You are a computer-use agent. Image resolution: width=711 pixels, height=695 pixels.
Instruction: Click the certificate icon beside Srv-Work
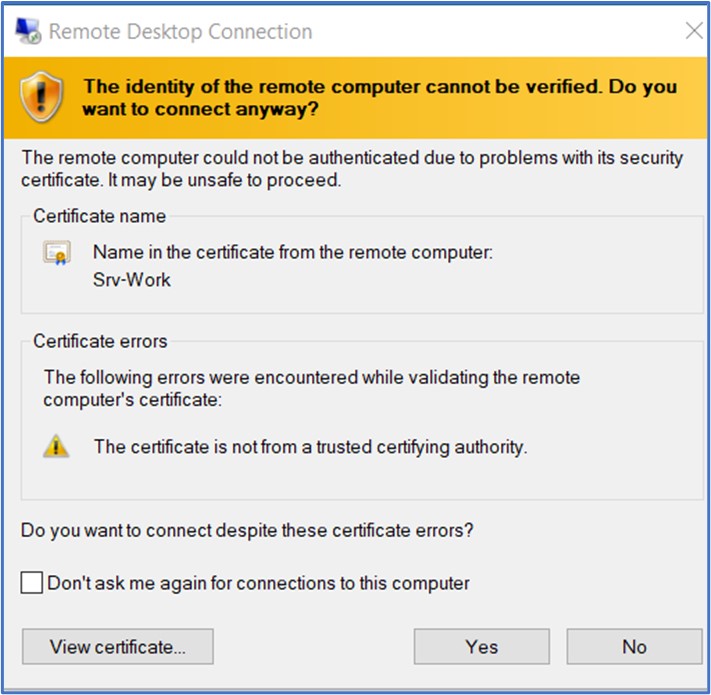click(57, 255)
